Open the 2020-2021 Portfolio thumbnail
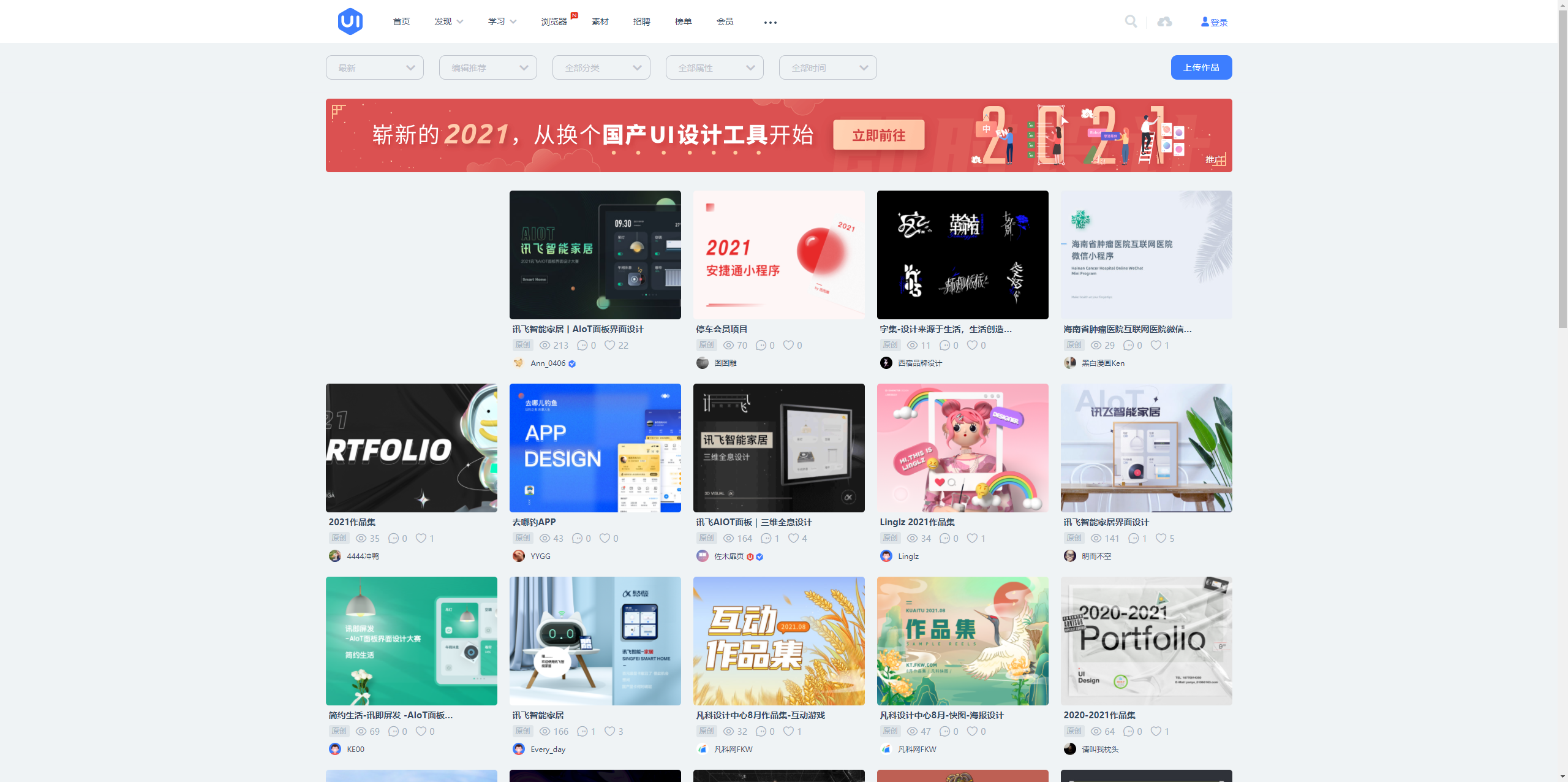Image resolution: width=1568 pixels, height=782 pixels. [x=1146, y=640]
